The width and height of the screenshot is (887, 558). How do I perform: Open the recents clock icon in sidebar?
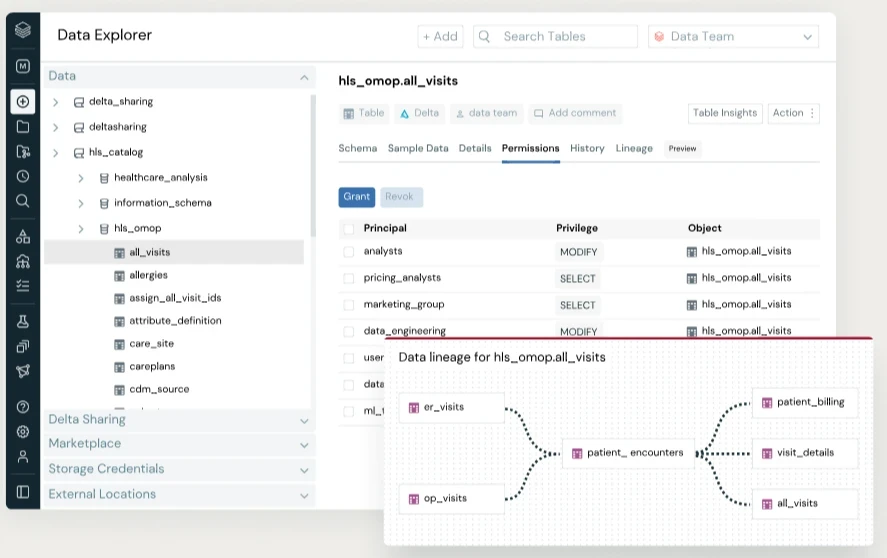(x=23, y=176)
